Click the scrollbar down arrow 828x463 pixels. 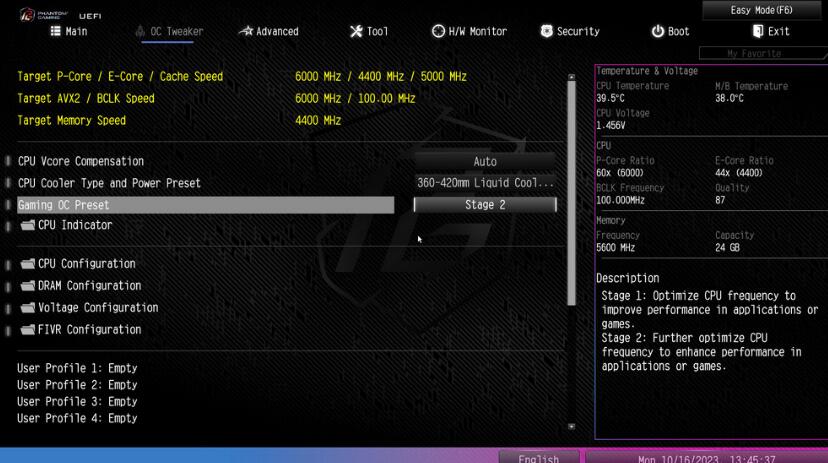pyautogui.click(x=571, y=427)
